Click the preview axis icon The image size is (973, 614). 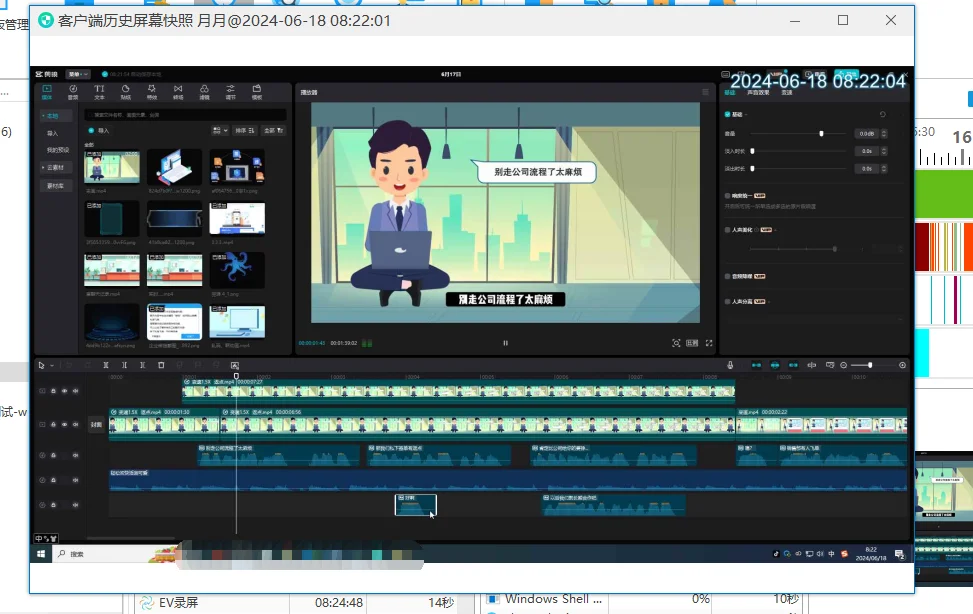pyautogui.click(x=811, y=365)
